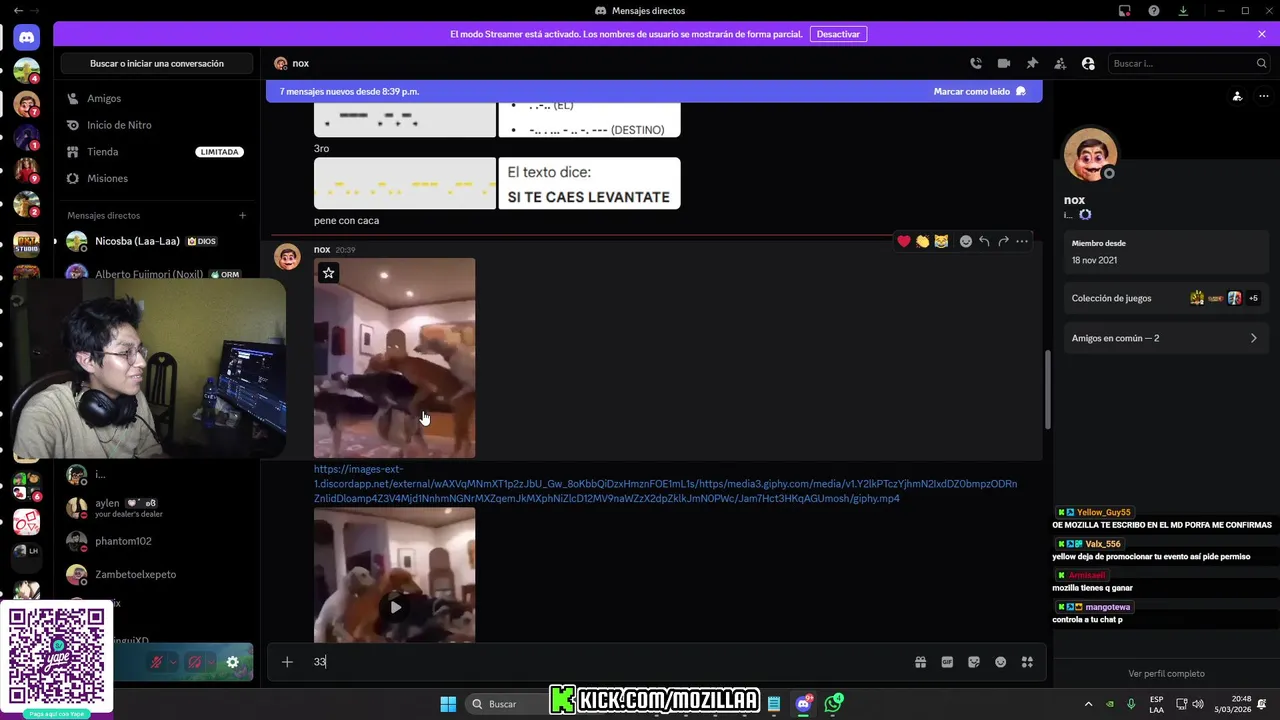Open the Discord inbox icon in title bar
Screen dimensions: 1280x720
1125,11
